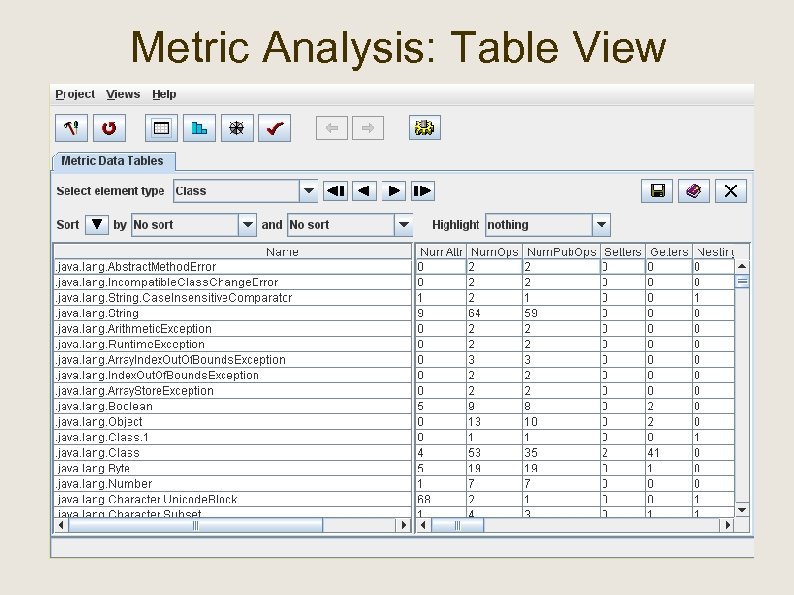Open the table view toolbar icon
This screenshot has height=595, width=794.
(x=161, y=128)
